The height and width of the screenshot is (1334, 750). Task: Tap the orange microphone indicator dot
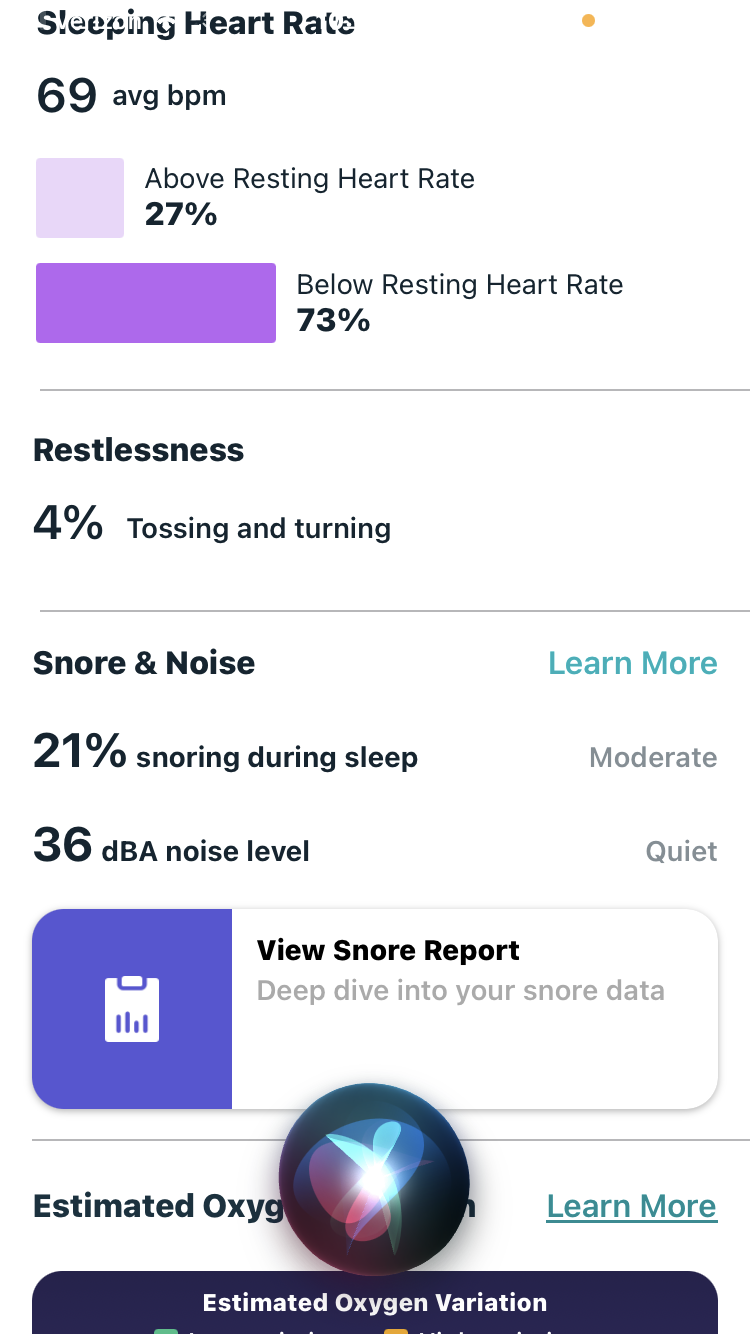[588, 20]
